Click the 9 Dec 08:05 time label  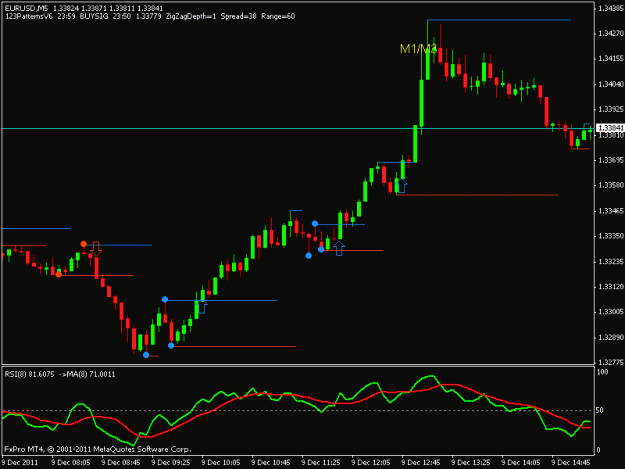71,463
